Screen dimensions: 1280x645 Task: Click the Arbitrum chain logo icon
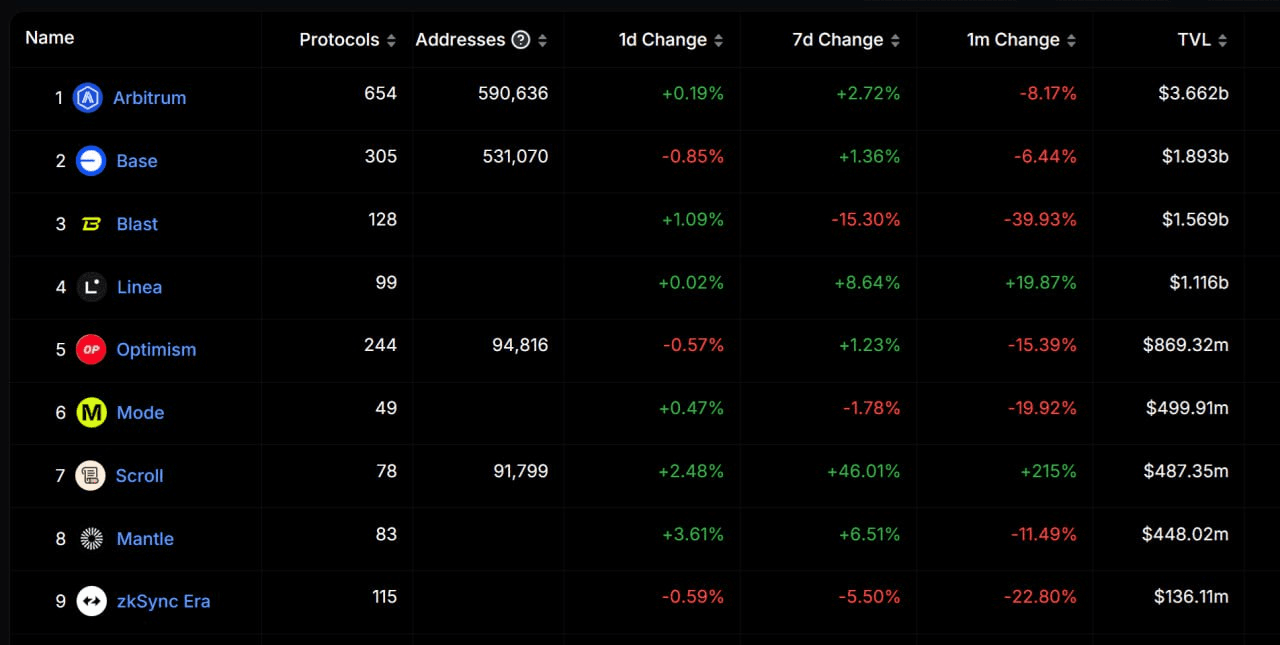(x=88, y=98)
